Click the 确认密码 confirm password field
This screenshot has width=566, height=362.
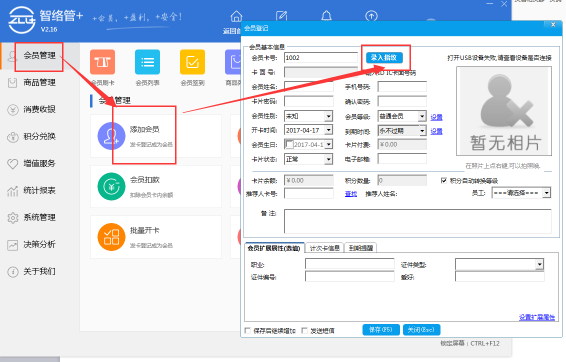(402, 101)
